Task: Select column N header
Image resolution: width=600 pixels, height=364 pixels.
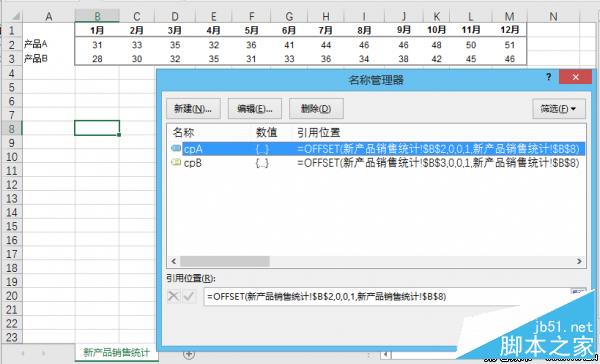Action: [x=553, y=16]
